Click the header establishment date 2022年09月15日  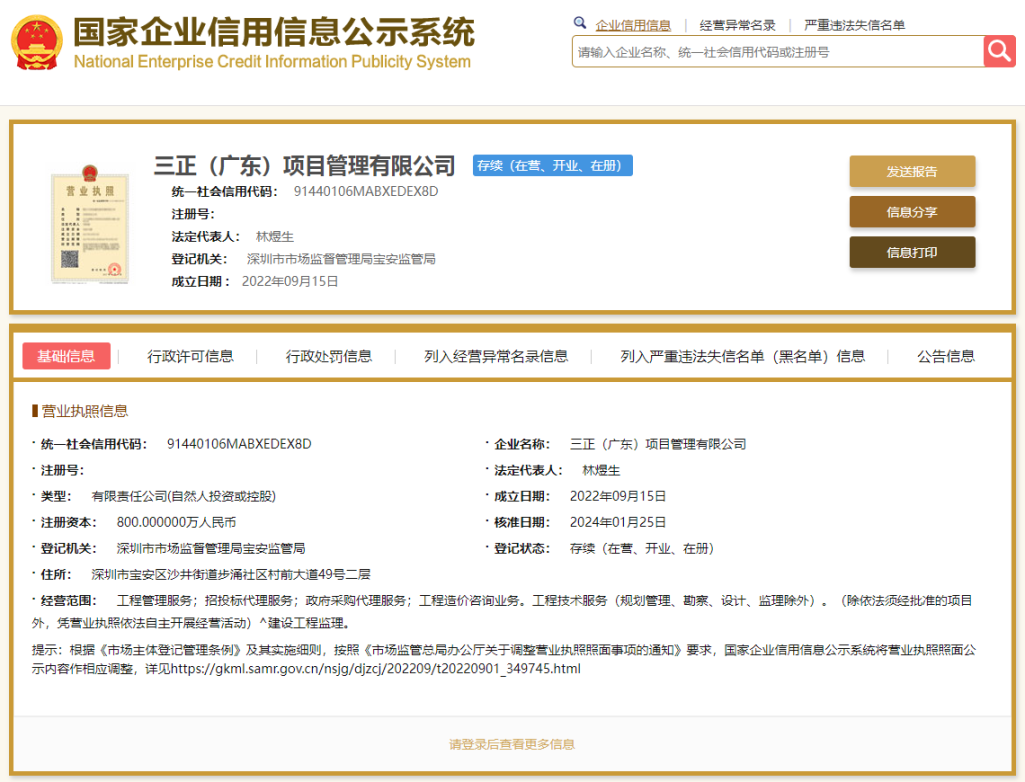pyautogui.click(x=290, y=281)
